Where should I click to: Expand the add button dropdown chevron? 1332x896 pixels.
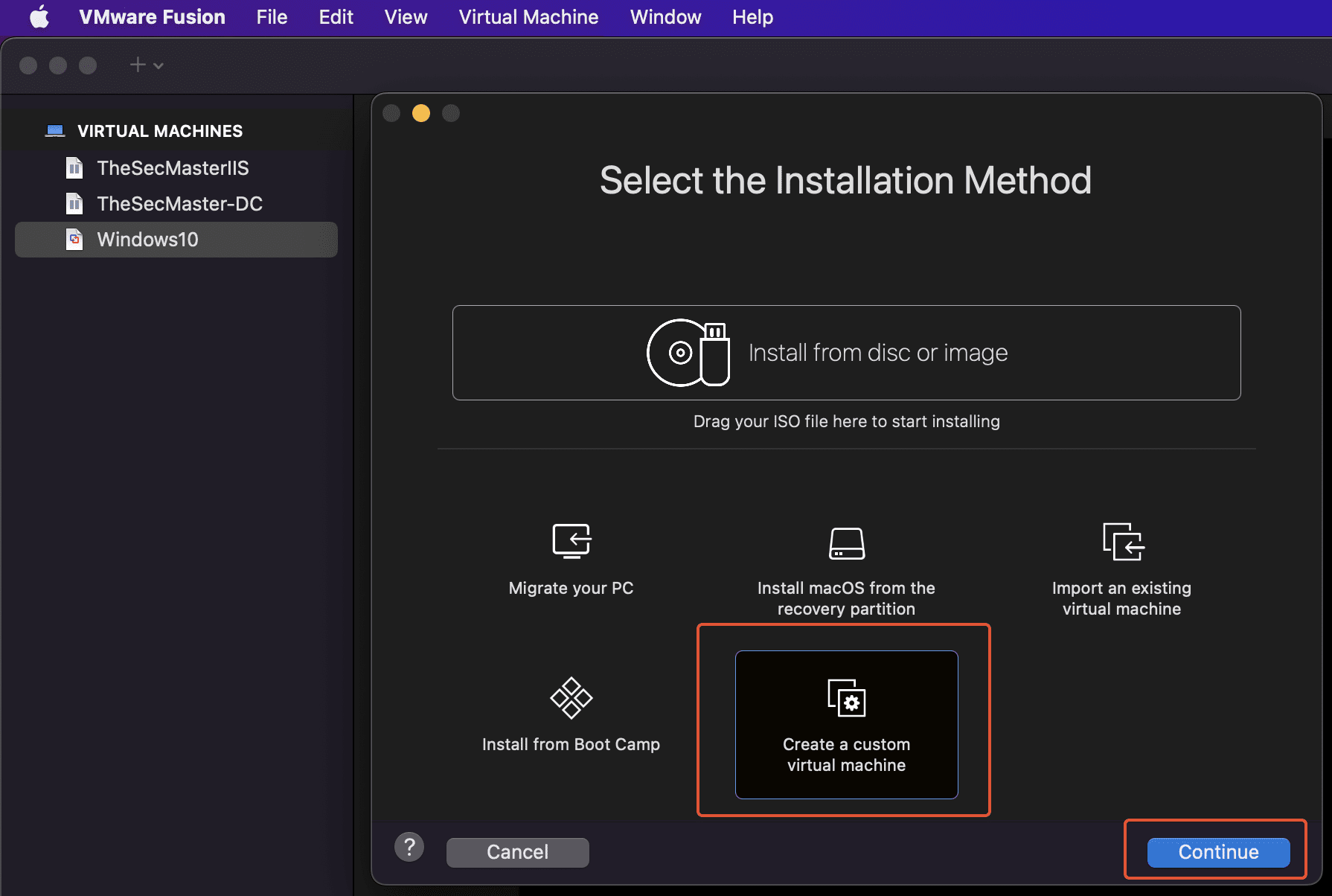pos(159,66)
